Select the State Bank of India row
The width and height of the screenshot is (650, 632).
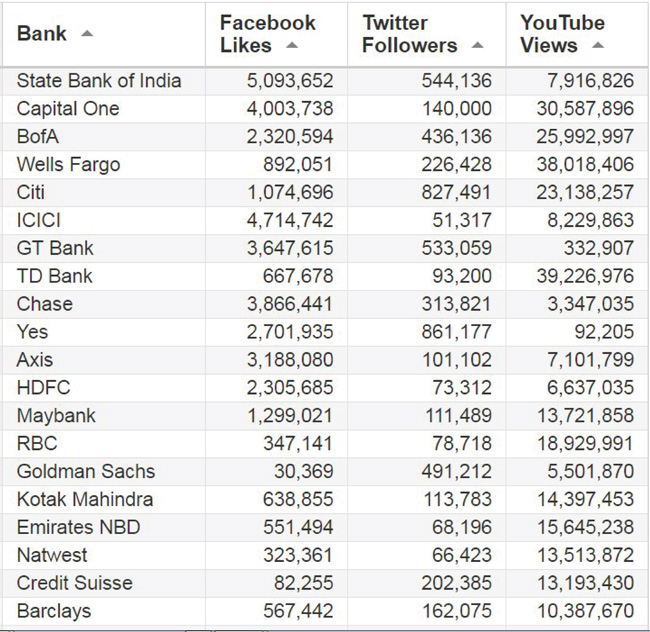tap(325, 81)
